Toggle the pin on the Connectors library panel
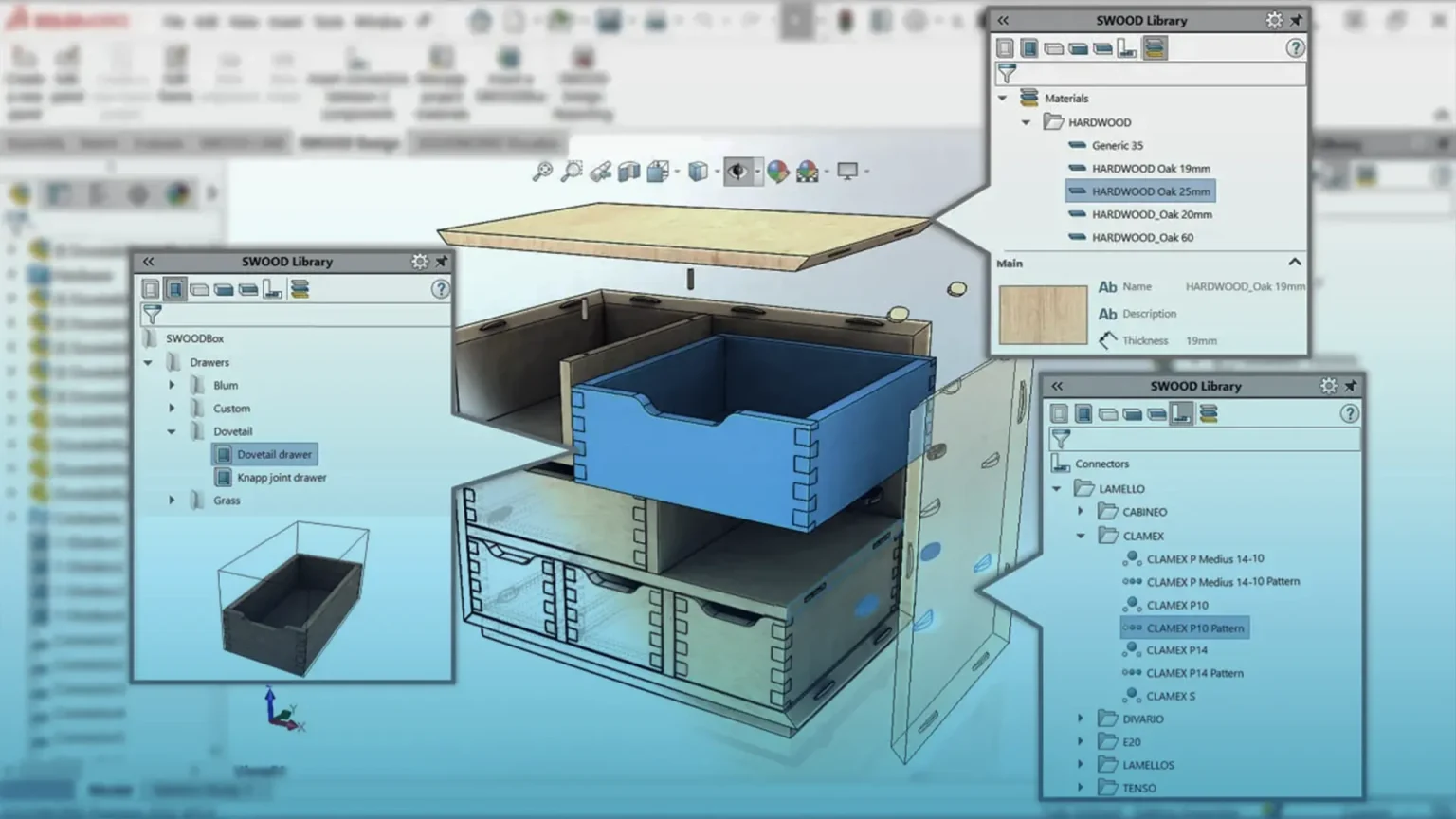 pyautogui.click(x=1351, y=386)
